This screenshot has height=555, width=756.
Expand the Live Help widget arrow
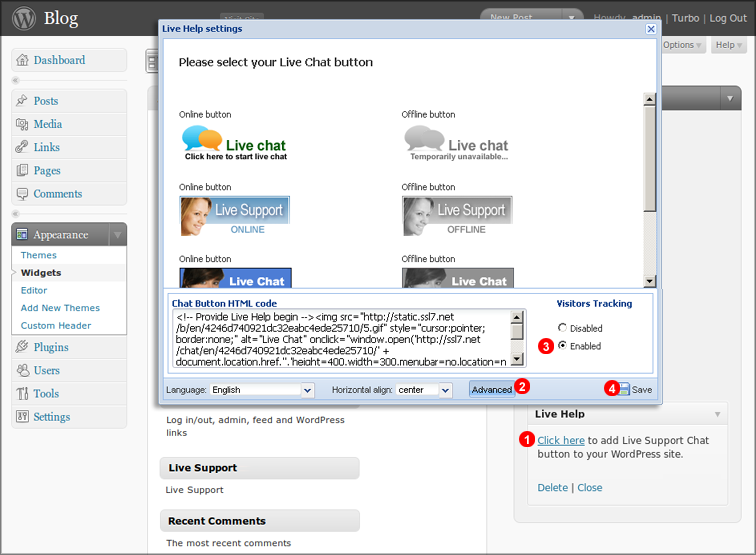tap(717, 414)
